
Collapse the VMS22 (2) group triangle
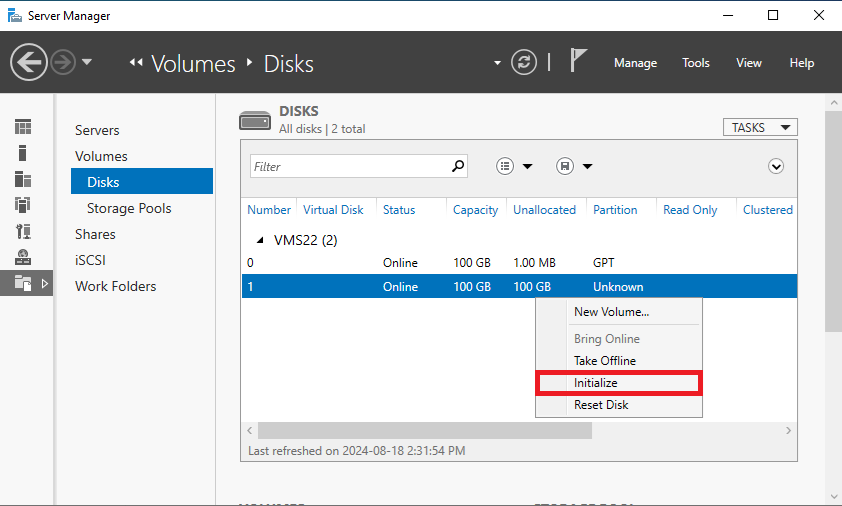[260, 240]
